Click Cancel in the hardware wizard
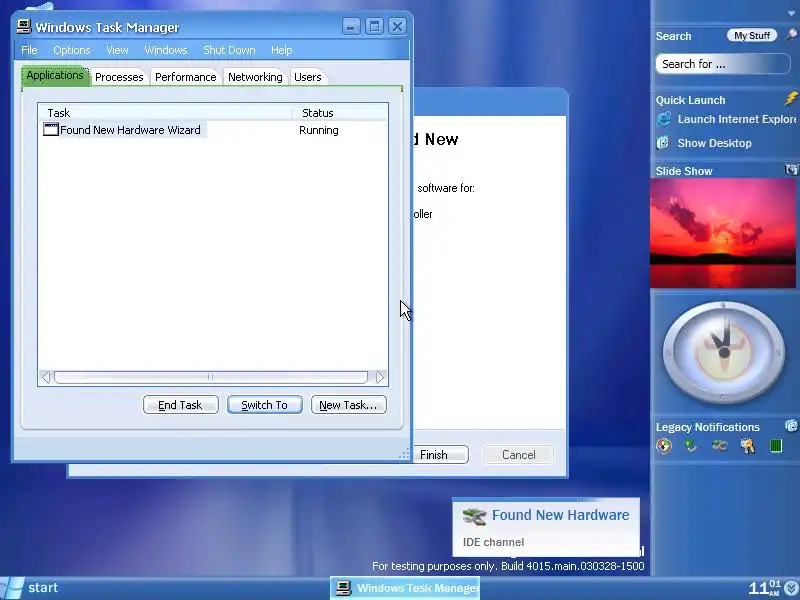This screenshot has width=800, height=600. pyautogui.click(x=518, y=455)
